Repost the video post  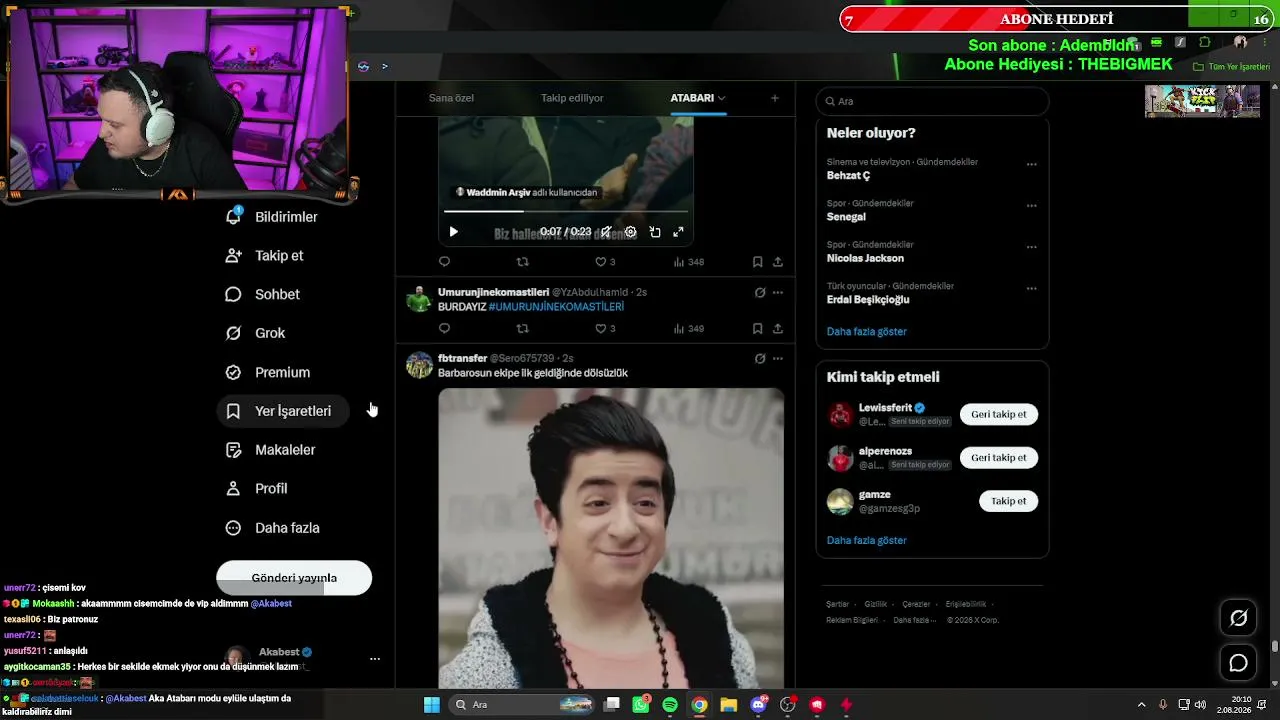(x=522, y=262)
